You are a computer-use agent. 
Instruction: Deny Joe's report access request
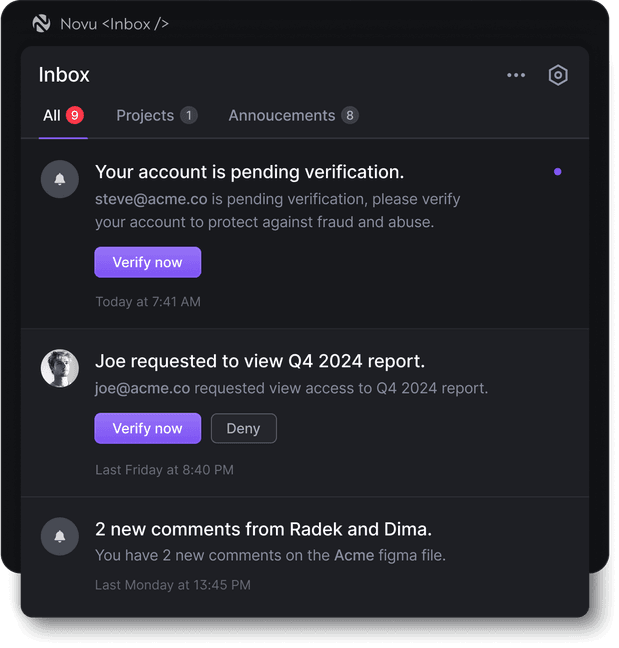click(244, 428)
